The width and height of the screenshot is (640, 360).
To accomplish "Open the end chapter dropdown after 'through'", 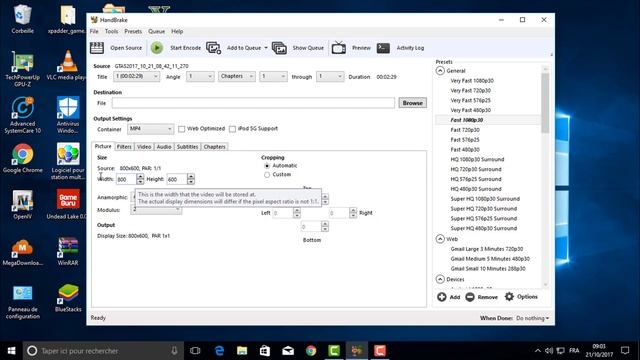I will click(330, 76).
